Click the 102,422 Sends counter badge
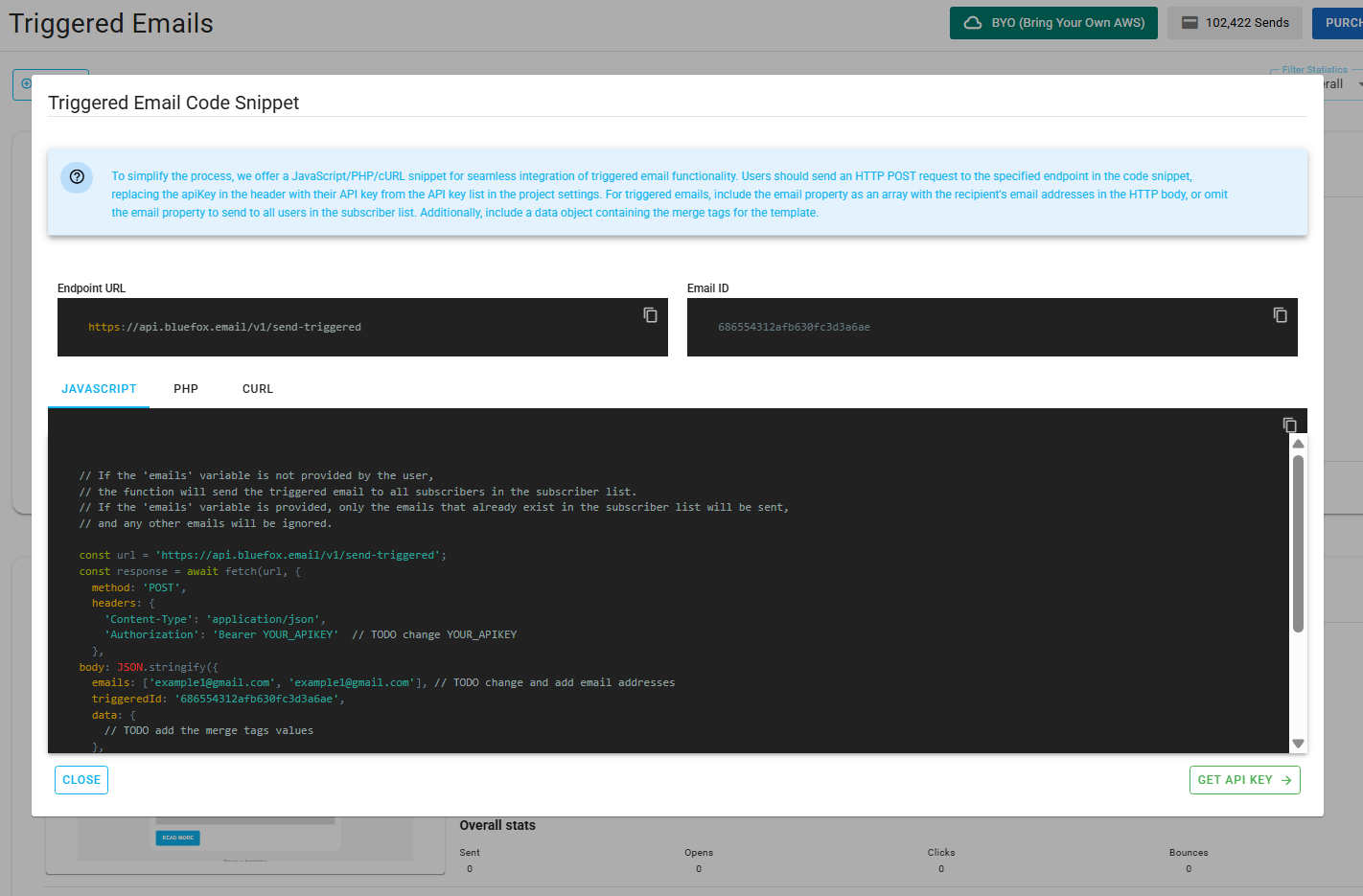 [1235, 22]
